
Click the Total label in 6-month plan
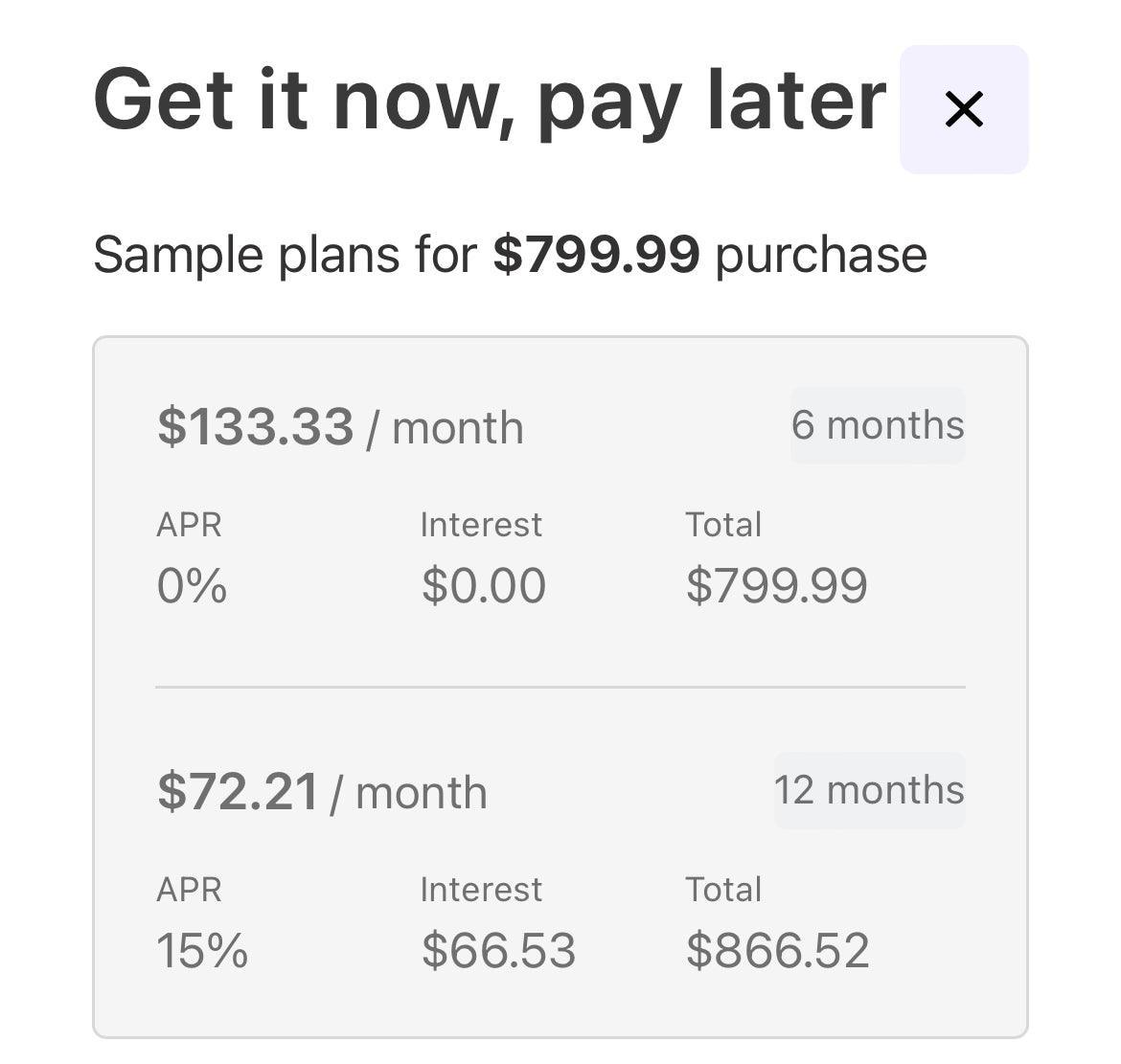[723, 525]
